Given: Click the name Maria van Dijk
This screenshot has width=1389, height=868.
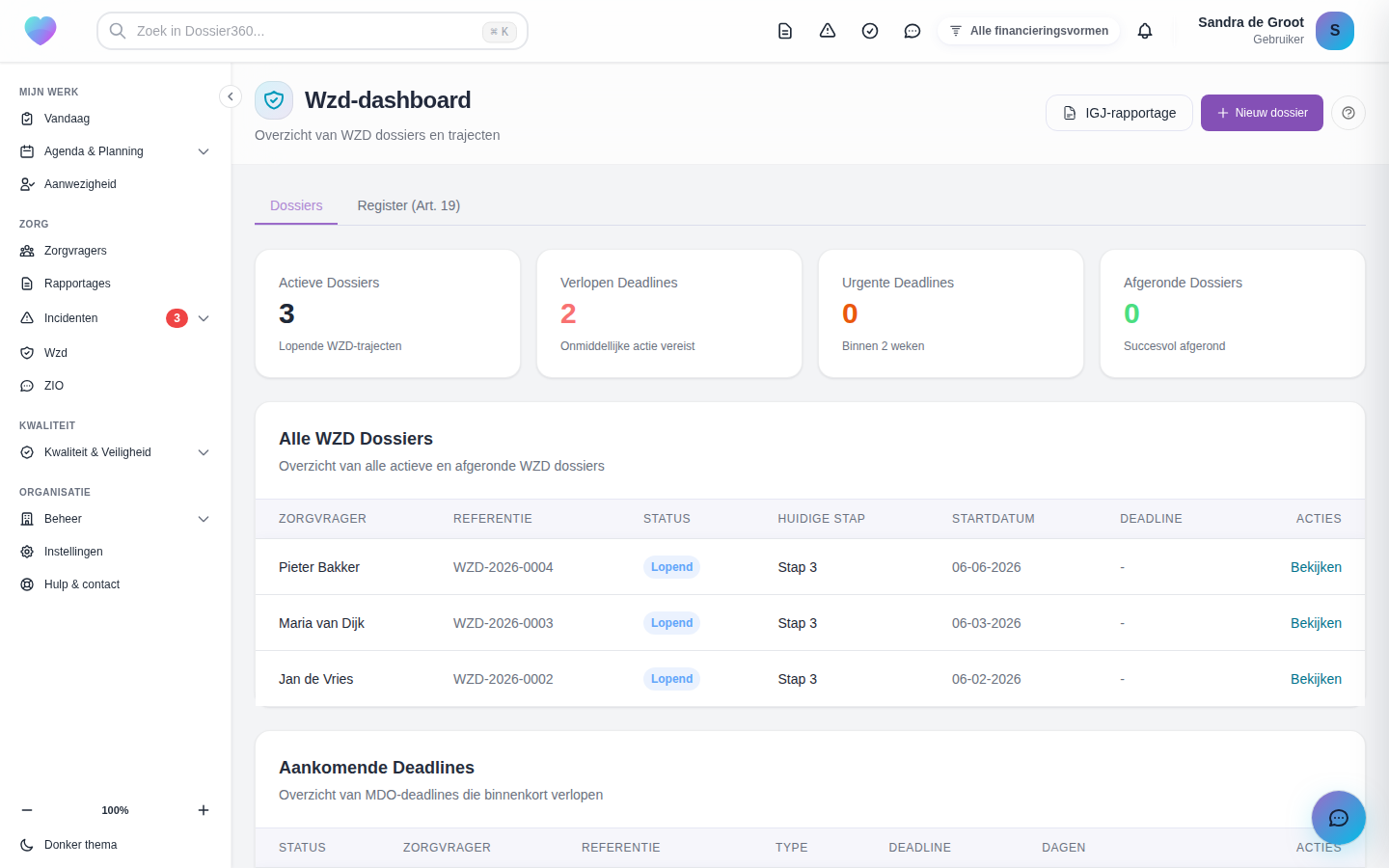Looking at the screenshot, I should [x=321, y=623].
